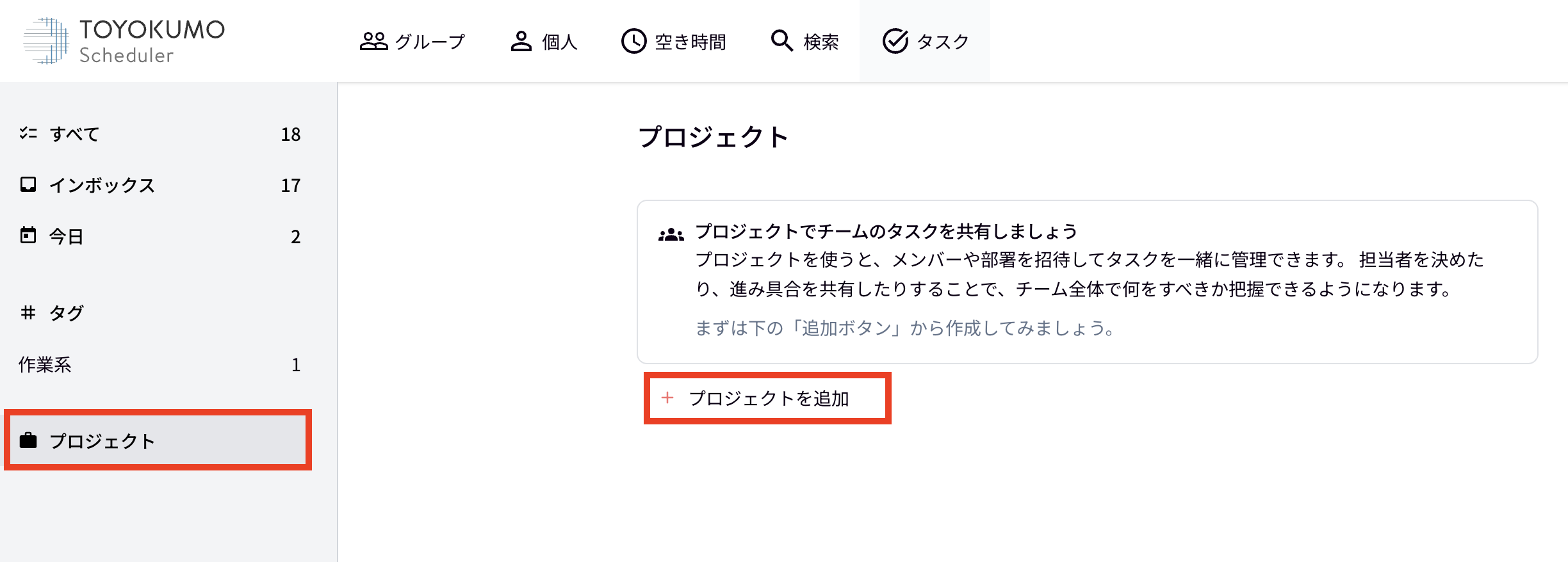Click the task count 18 next to すべて
1568x562 pixels.
(x=291, y=134)
